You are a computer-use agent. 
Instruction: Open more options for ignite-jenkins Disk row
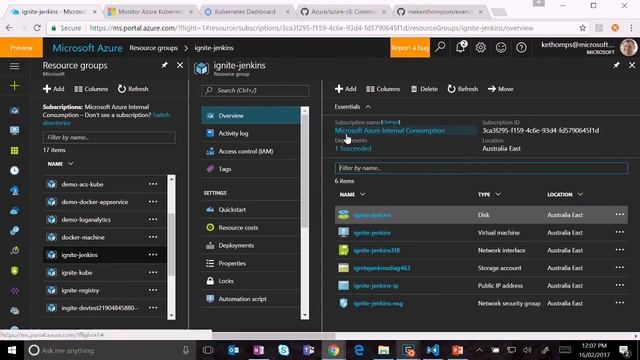pos(619,214)
